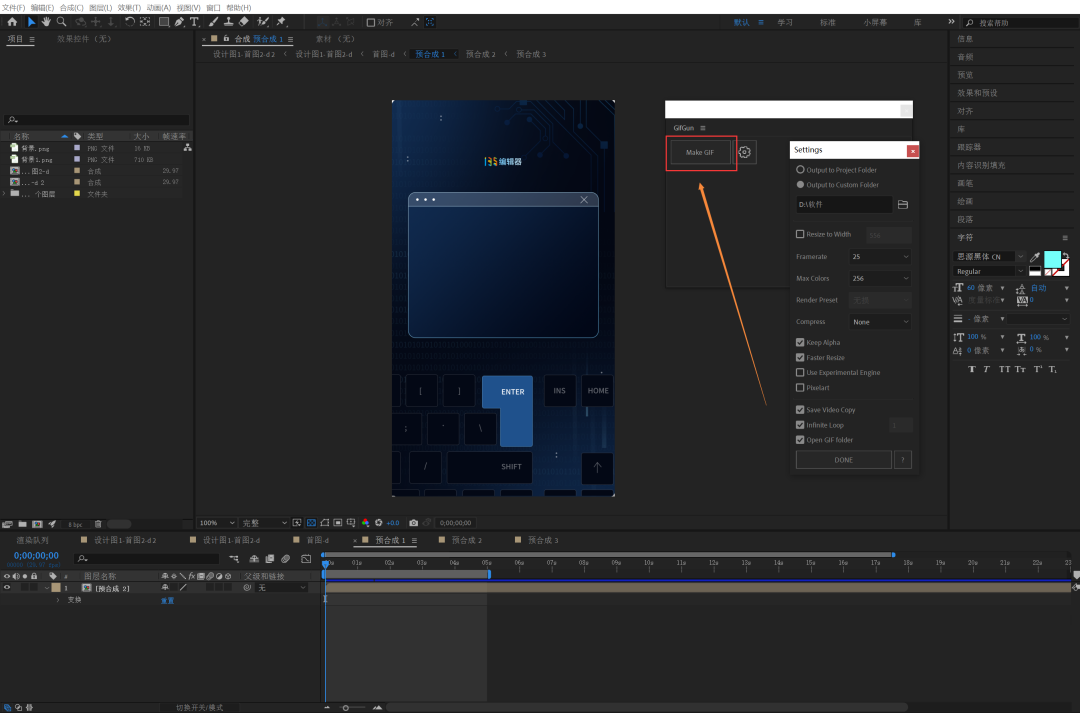1080x713 pixels.
Task: Expand the viewer magnification 100% dropdown
Action: point(217,523)
